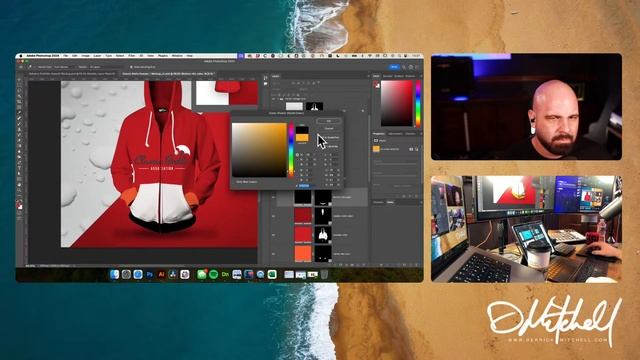
Task: Open Finder from the Dock
Action: coord(114,275)
